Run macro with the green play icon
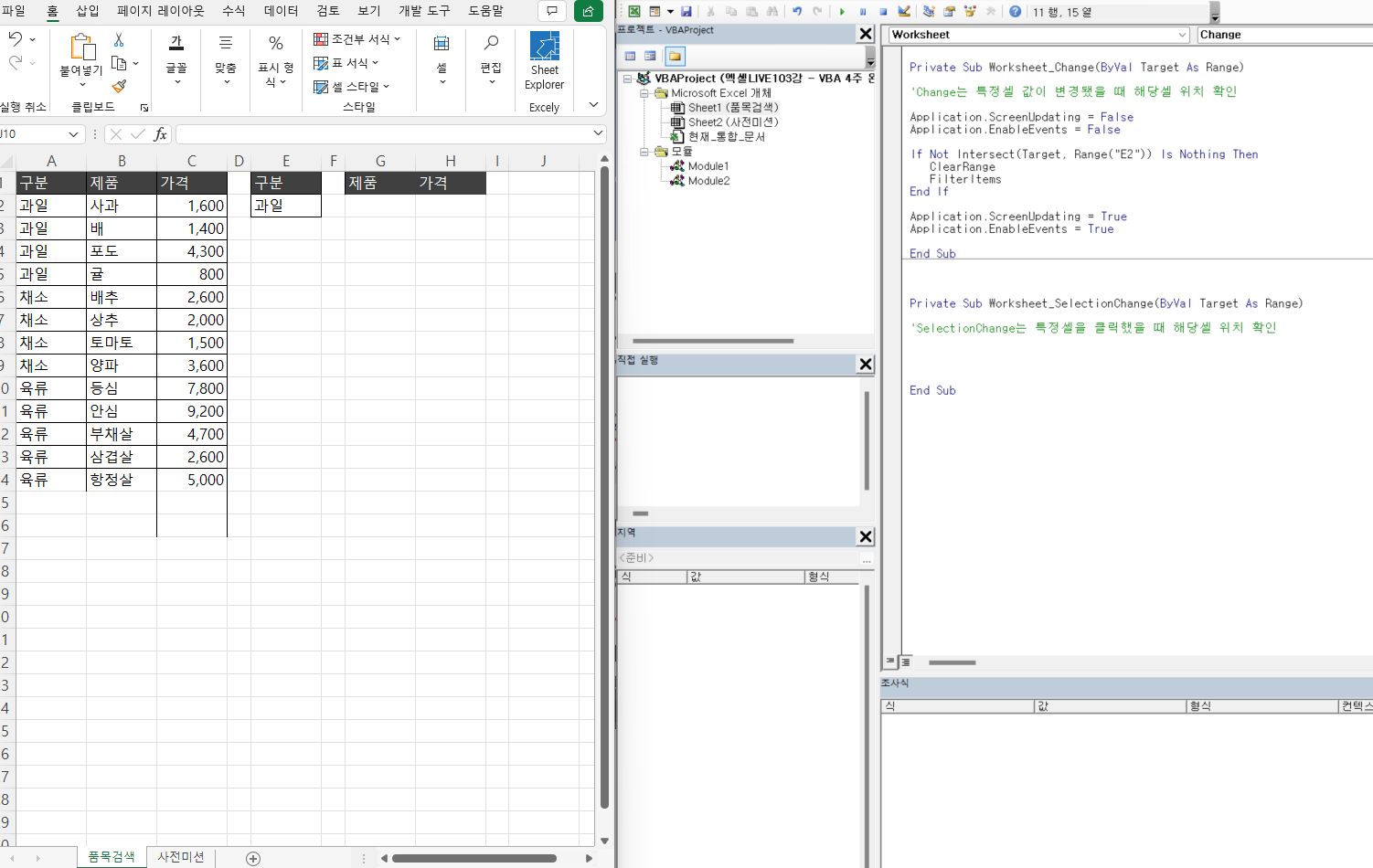Viewport: 1373px width, 868px height. 842,12
